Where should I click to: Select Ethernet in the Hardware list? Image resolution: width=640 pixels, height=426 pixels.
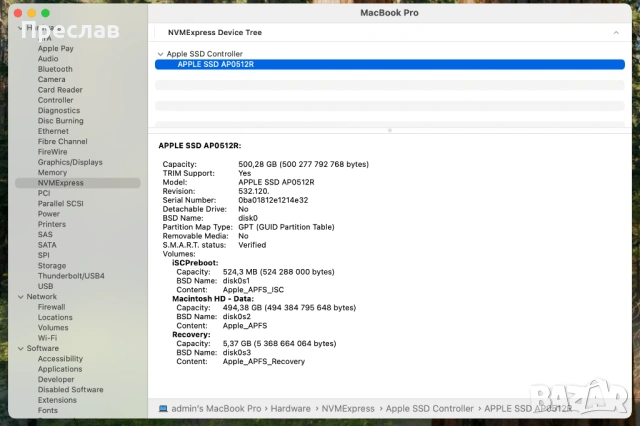pyautogui.click(x=53, y=131)
